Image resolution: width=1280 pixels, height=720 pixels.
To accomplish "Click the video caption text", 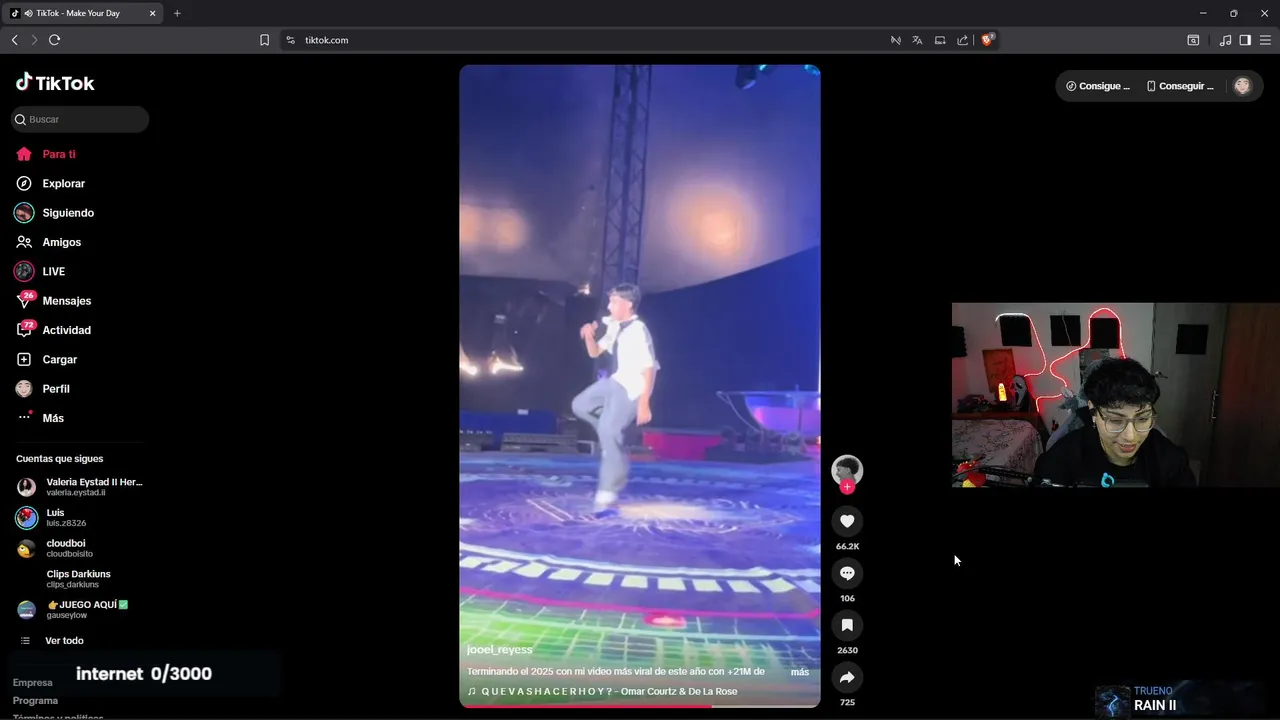I will (x=616, y=672).
